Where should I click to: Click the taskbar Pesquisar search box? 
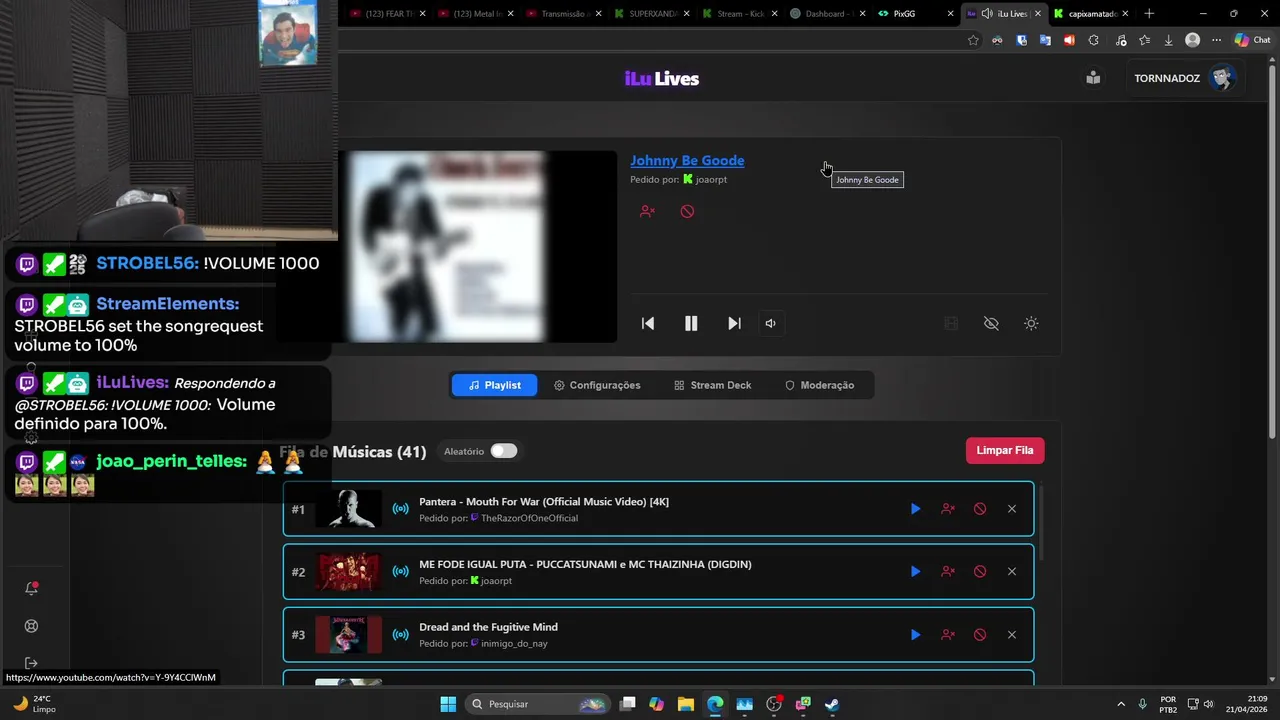tap(538, 704)
